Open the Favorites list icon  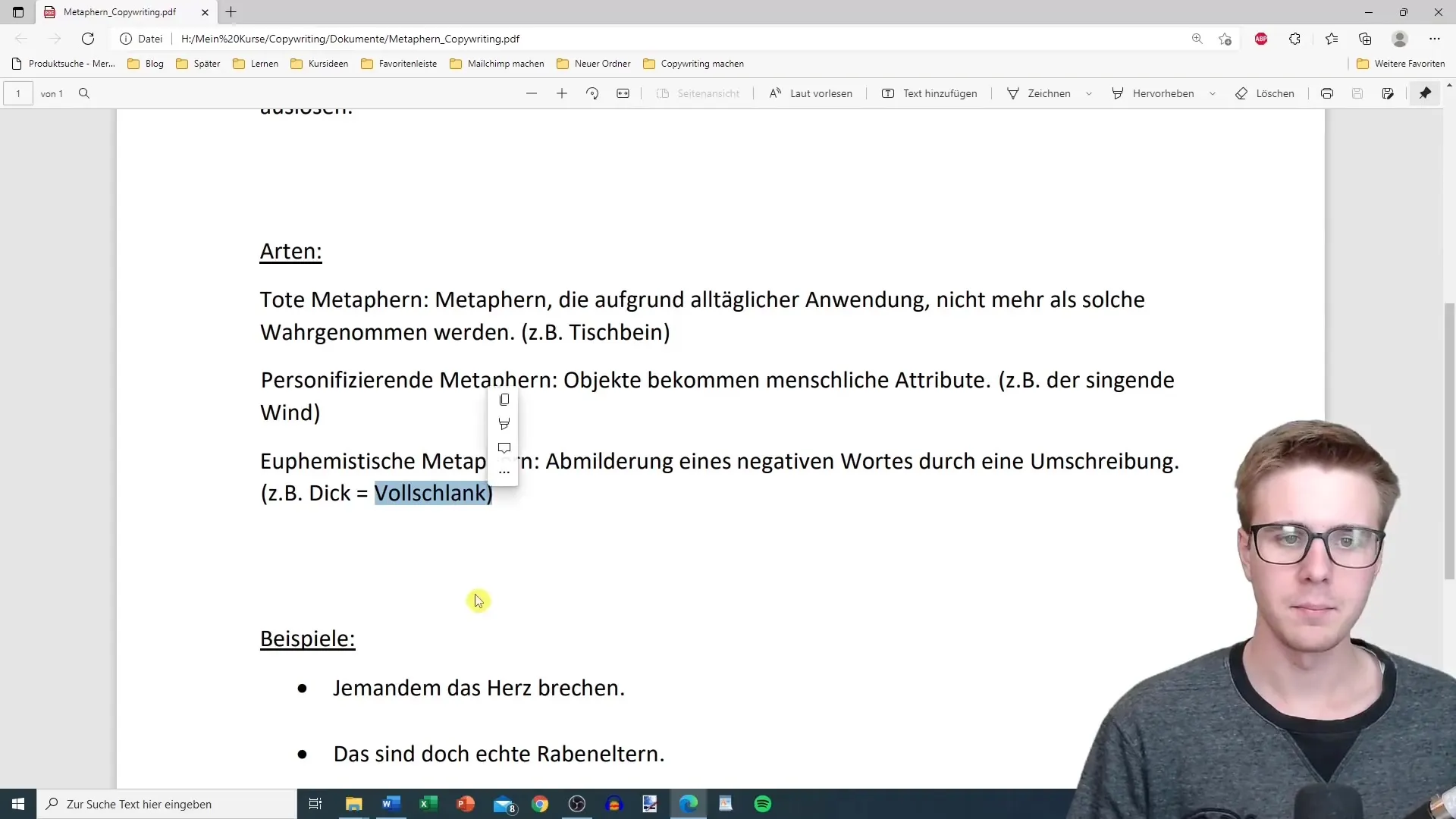[x=1332, y=39]
